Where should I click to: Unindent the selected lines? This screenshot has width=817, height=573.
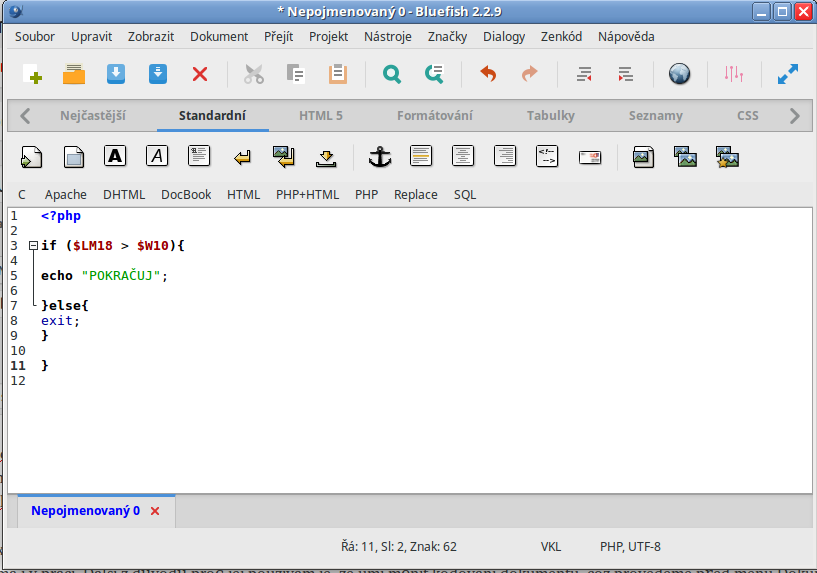point(584,74)
